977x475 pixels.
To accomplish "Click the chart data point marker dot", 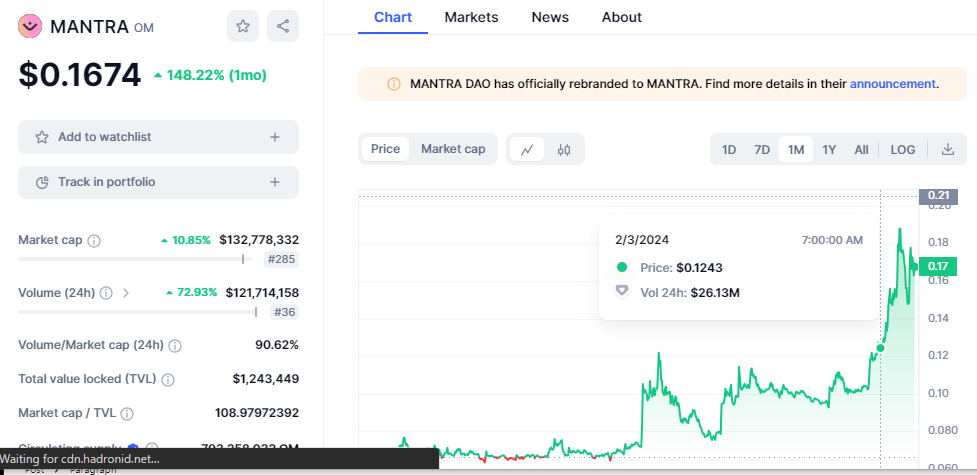I will pyautogui.click(x=880, y=348).
